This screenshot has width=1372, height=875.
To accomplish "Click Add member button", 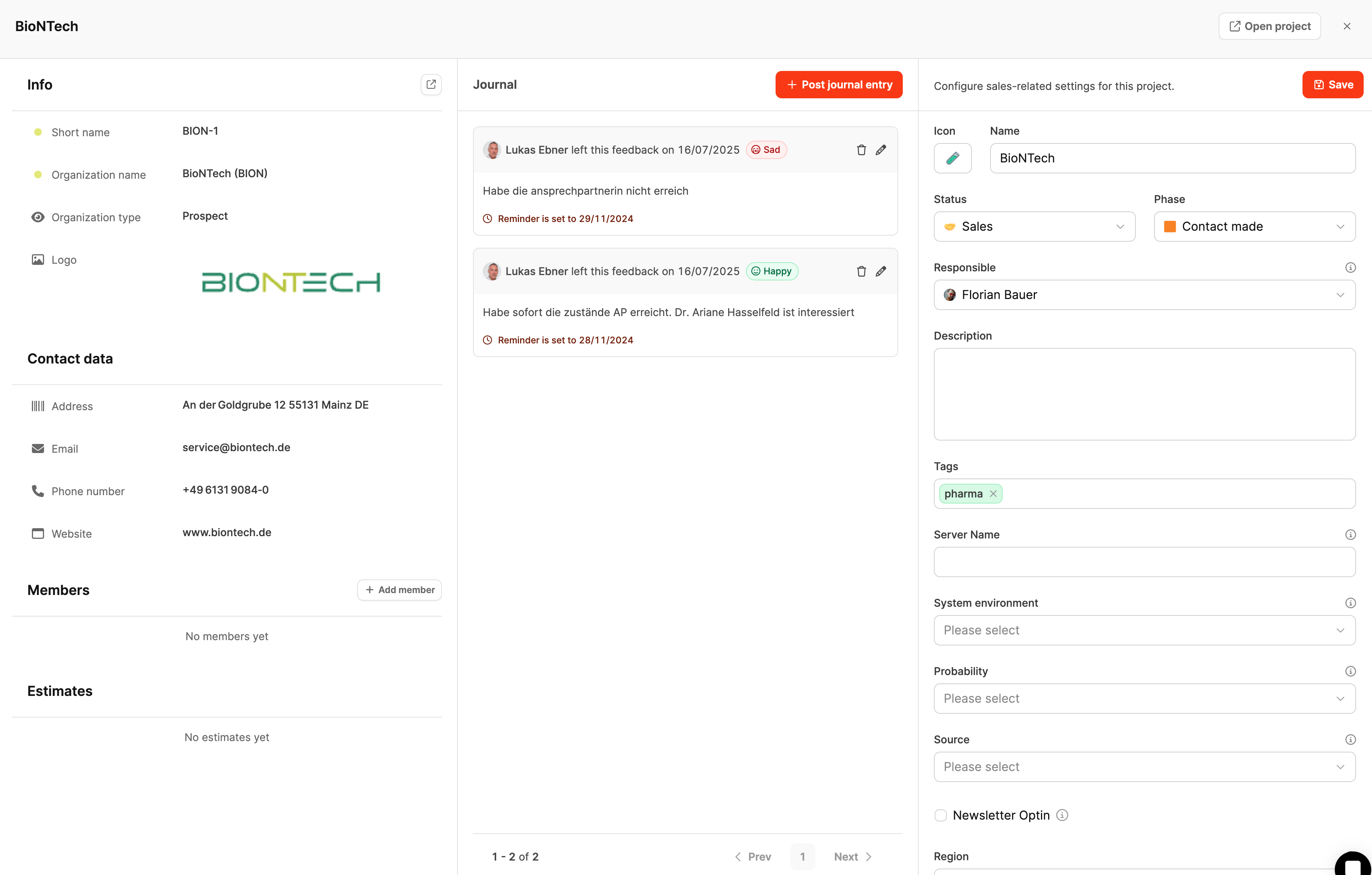I will click(399, 590).
